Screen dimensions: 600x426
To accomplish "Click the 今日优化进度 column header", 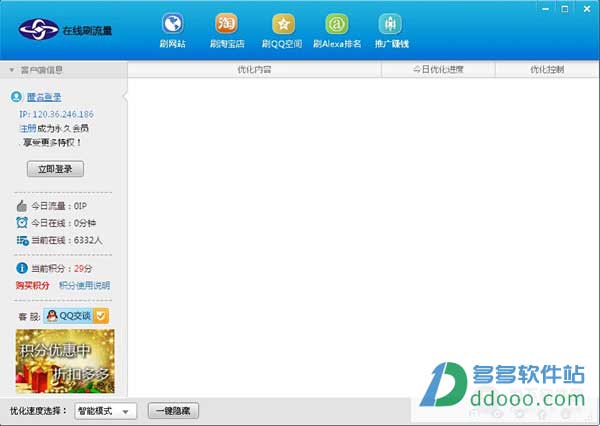I will 438,70.
